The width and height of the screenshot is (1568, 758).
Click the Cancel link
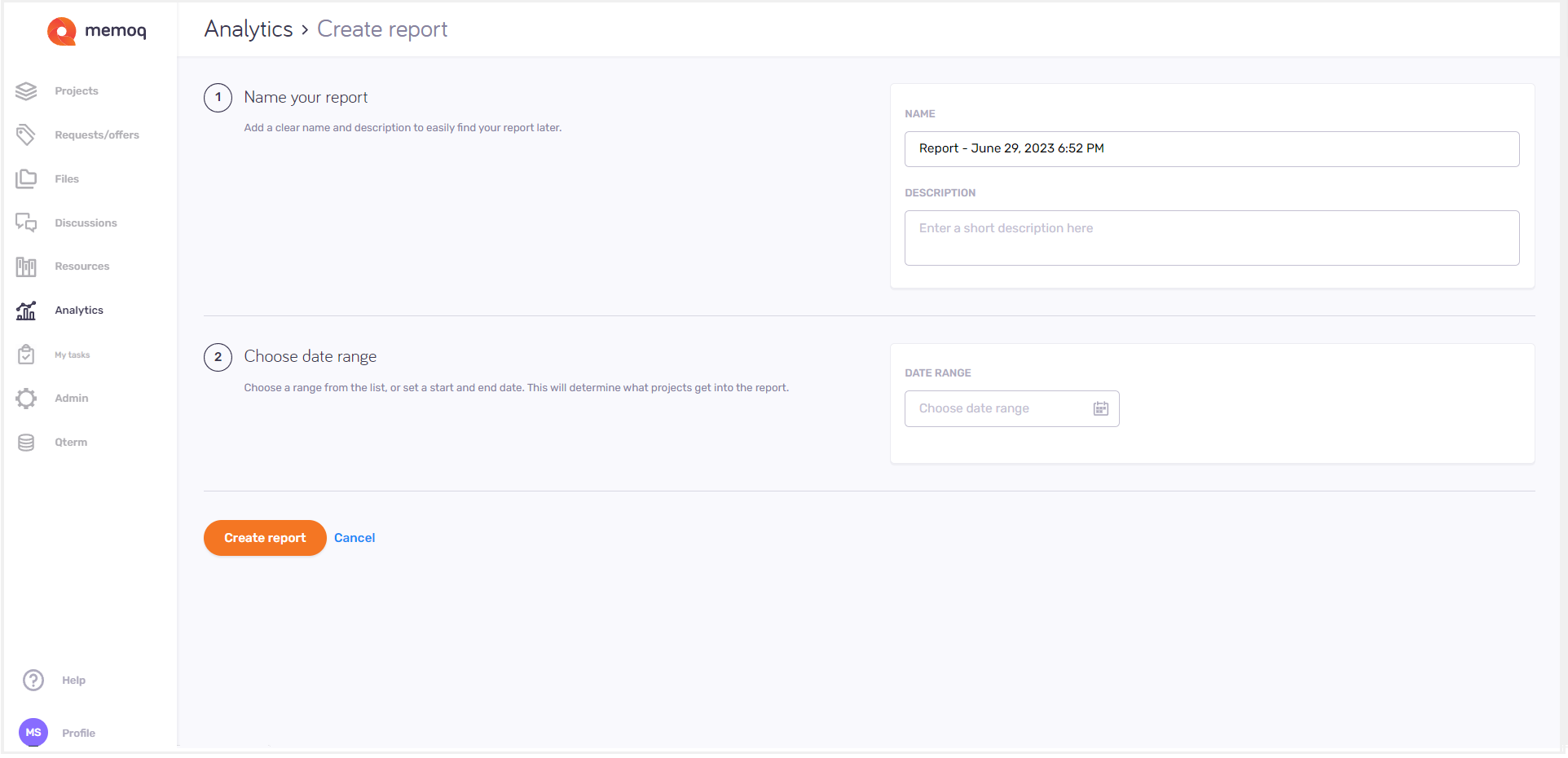(x=355, y=538)
